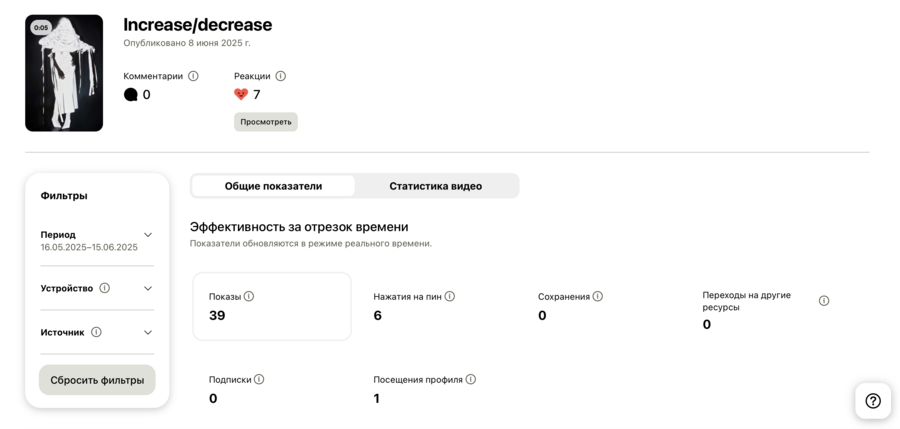The width and height of the screenshot is (900, 429).
Task: Expand the Период date range filter
Action: pyautogui.click(x=148, y=236)
